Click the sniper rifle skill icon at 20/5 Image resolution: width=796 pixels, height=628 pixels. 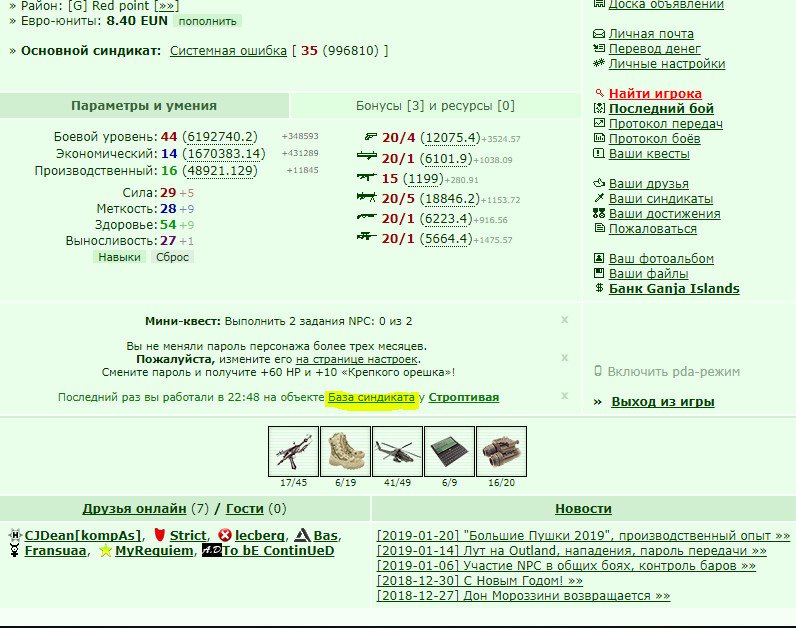(367, 197)
